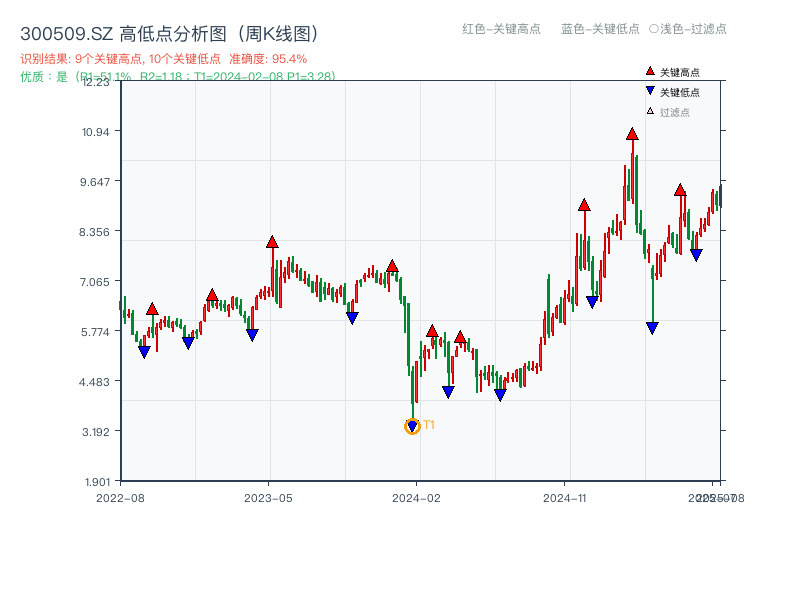Viewport: 800px width, 600px height.
Task: Click the 300509.SZ 高低点分析图 chart title
Action: [x=170, y=33]
